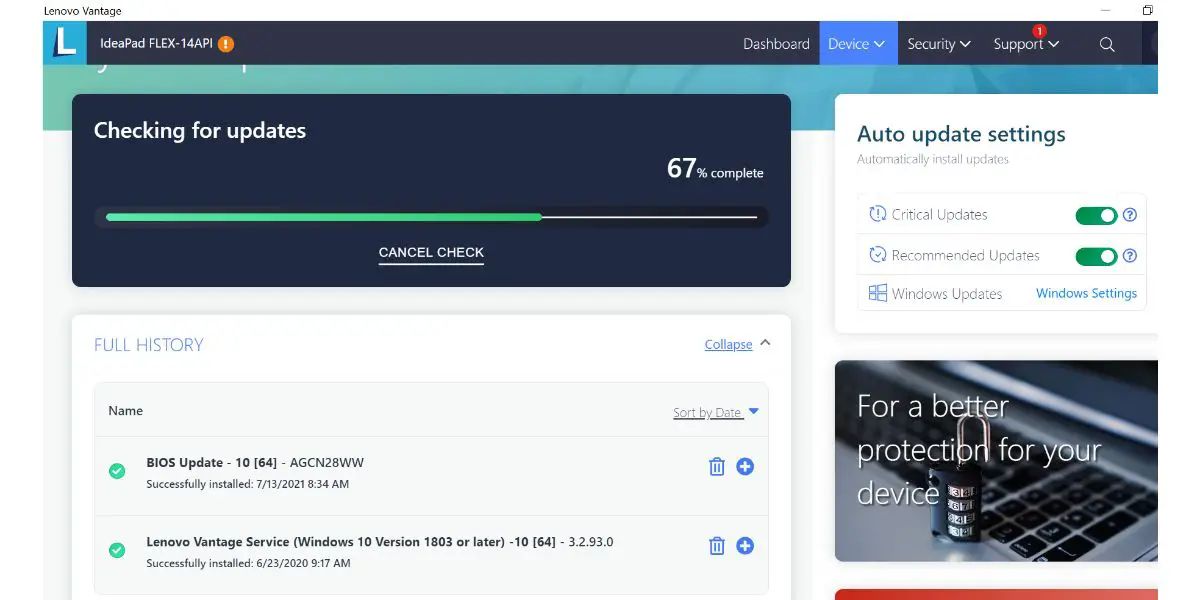Image resolution: width=1200 pixels, height=600 pixels.
Task: Delete the BIOS Update history entry
Action: coord(716,466)
